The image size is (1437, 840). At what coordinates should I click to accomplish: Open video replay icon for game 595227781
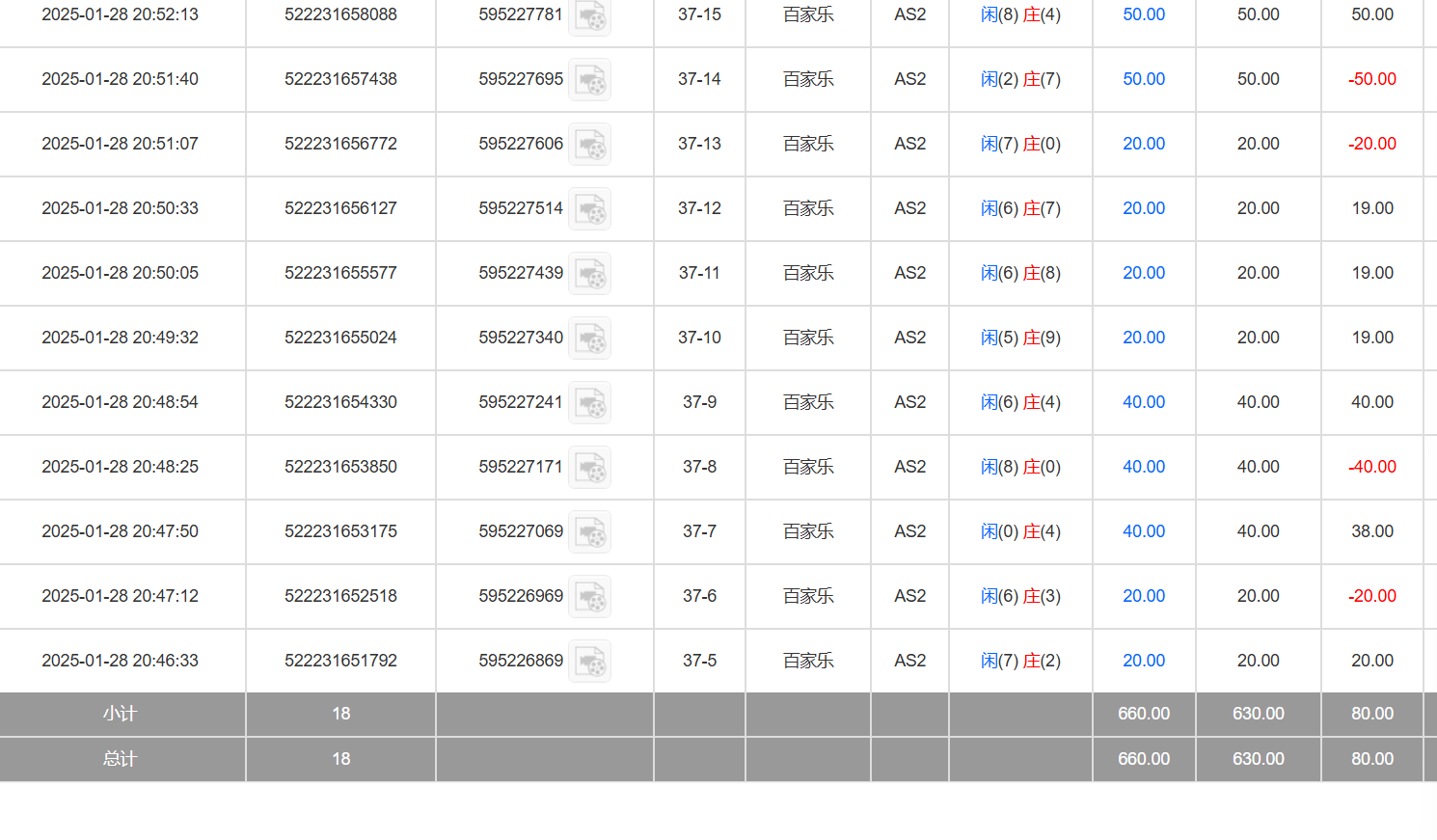[x=589, y=15]
